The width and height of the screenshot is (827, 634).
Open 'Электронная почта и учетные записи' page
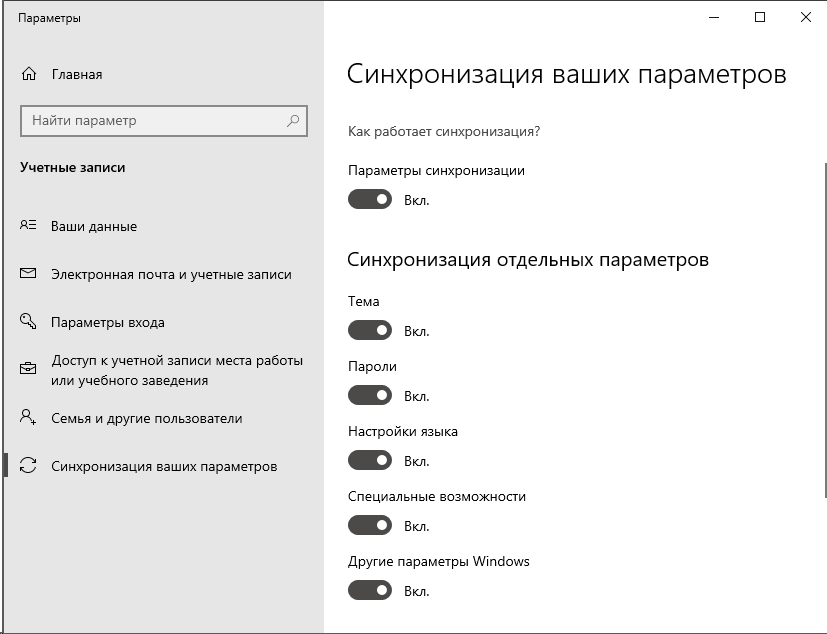[171, 274]
